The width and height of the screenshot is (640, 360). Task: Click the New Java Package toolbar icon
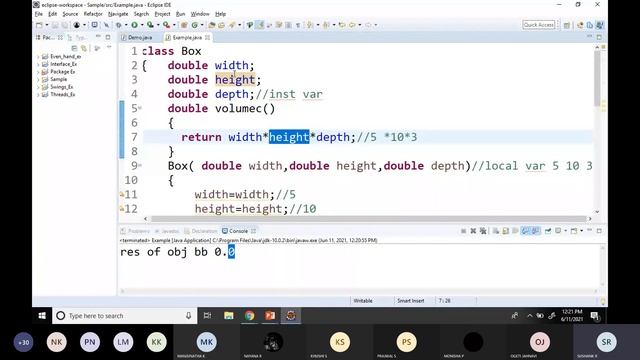point(184,25)
